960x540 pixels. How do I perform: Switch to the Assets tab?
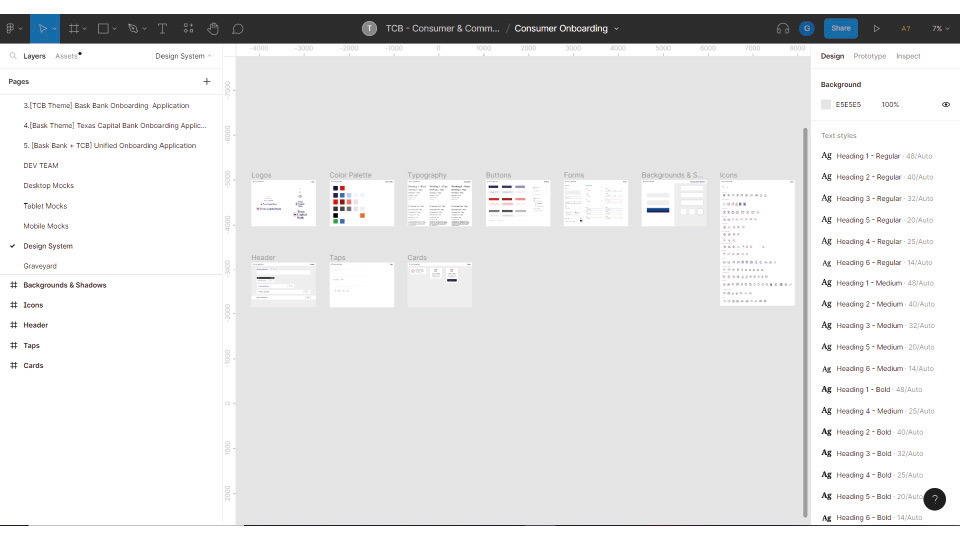pyautogui.click(x=67, y=56)
